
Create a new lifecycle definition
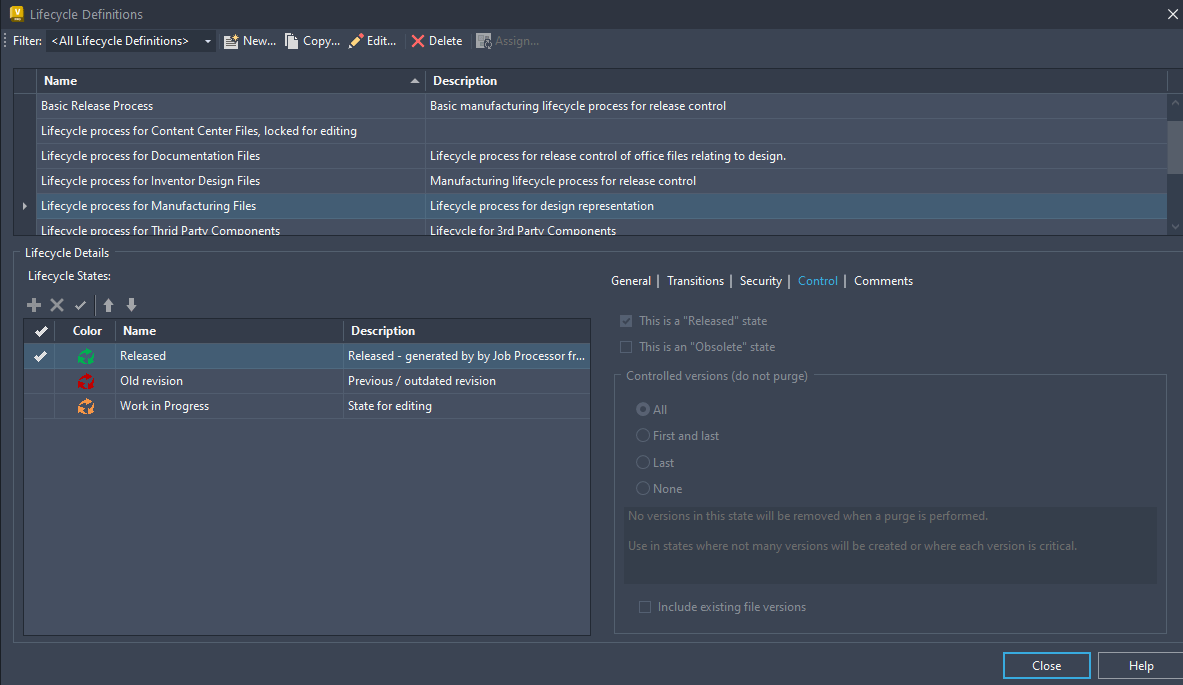(248, 40)
